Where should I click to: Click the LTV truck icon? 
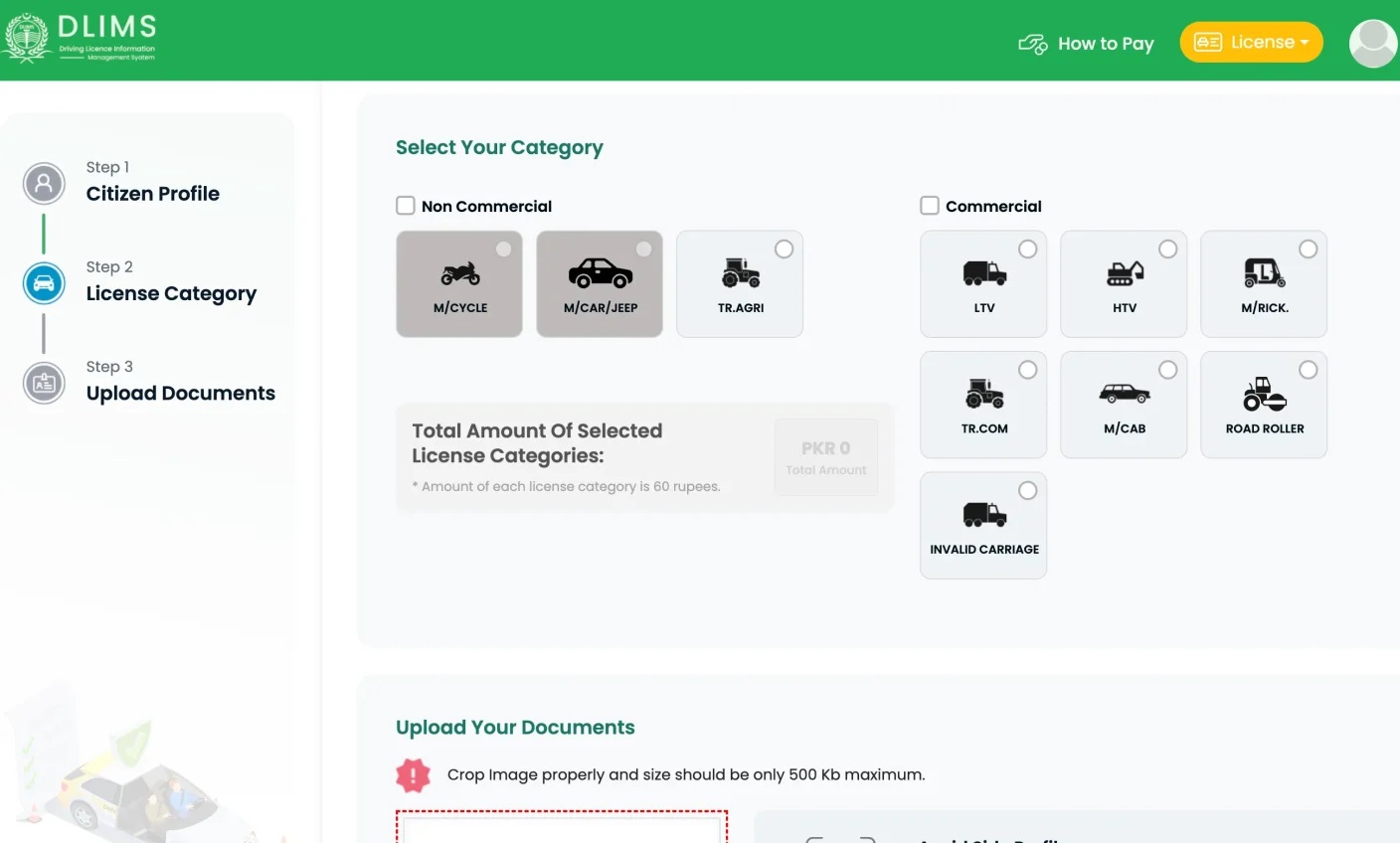click(x=983, y=273)
